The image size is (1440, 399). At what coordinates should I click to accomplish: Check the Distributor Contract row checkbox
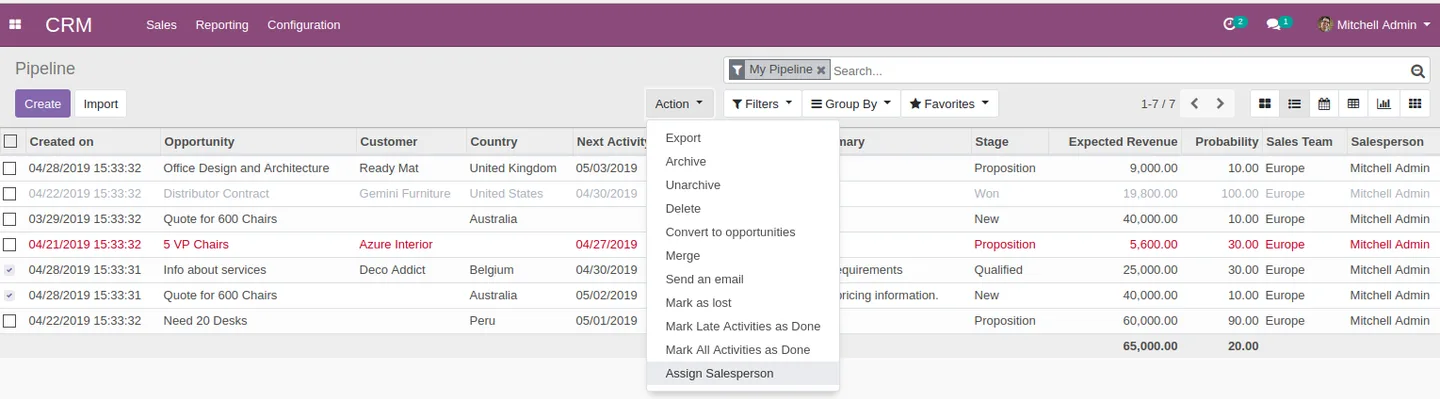[10, 194]
